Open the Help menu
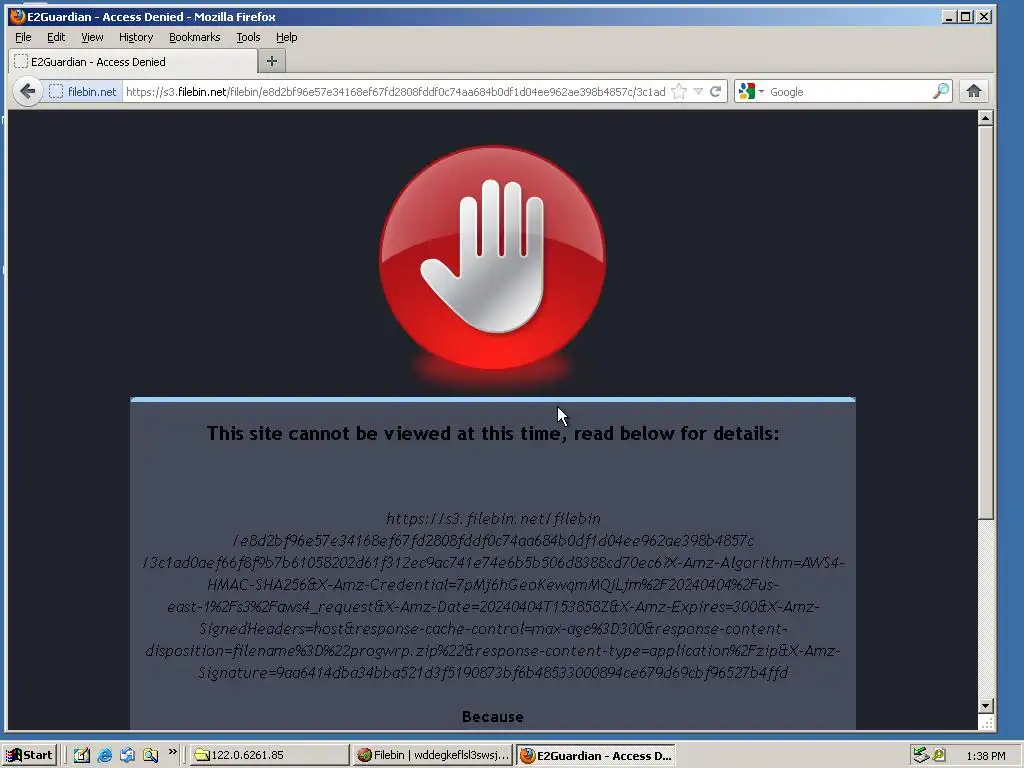The image size is (1024, 768). click(x=286, y=37)
